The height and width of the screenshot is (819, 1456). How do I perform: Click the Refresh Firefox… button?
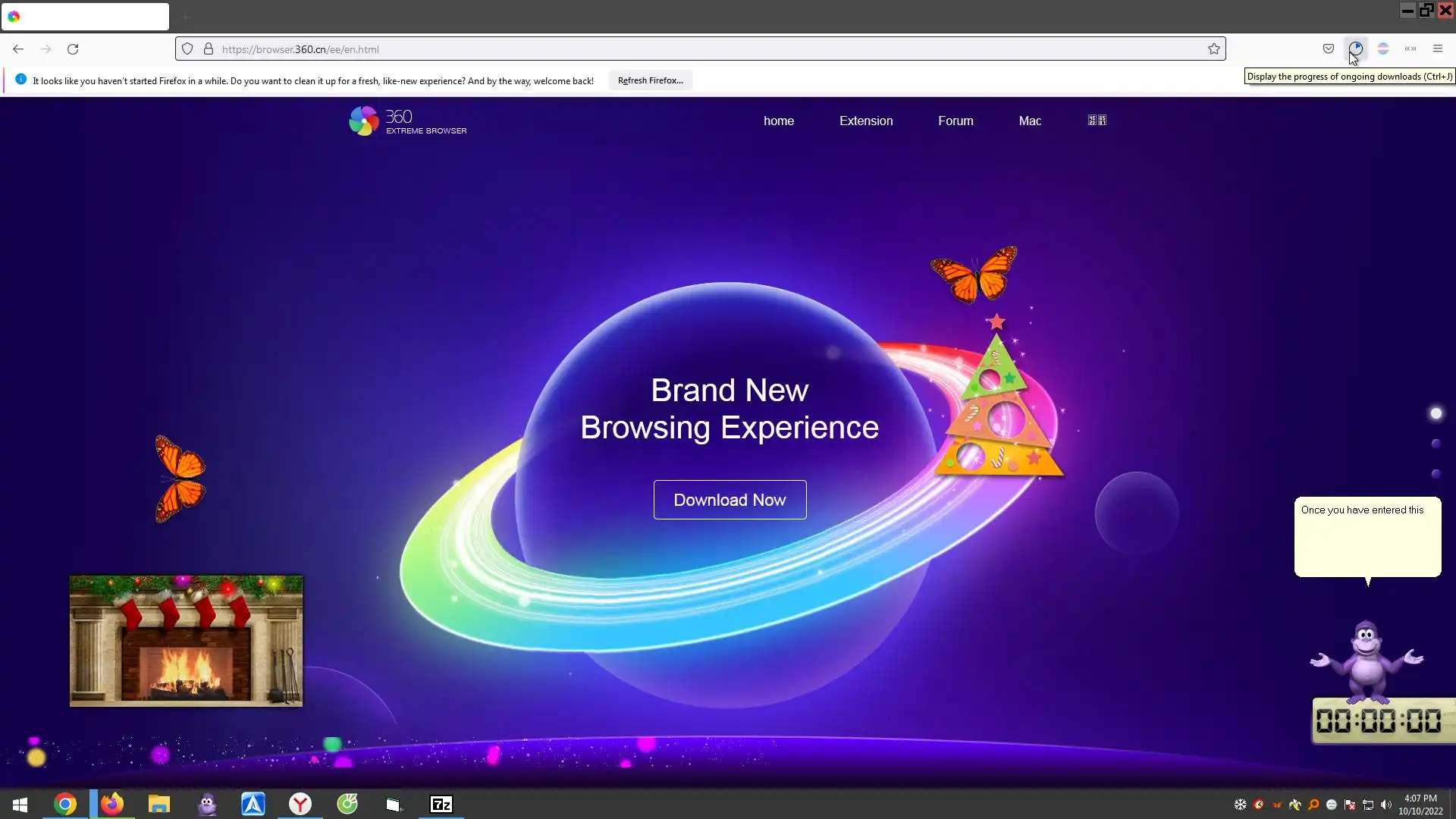650,80
